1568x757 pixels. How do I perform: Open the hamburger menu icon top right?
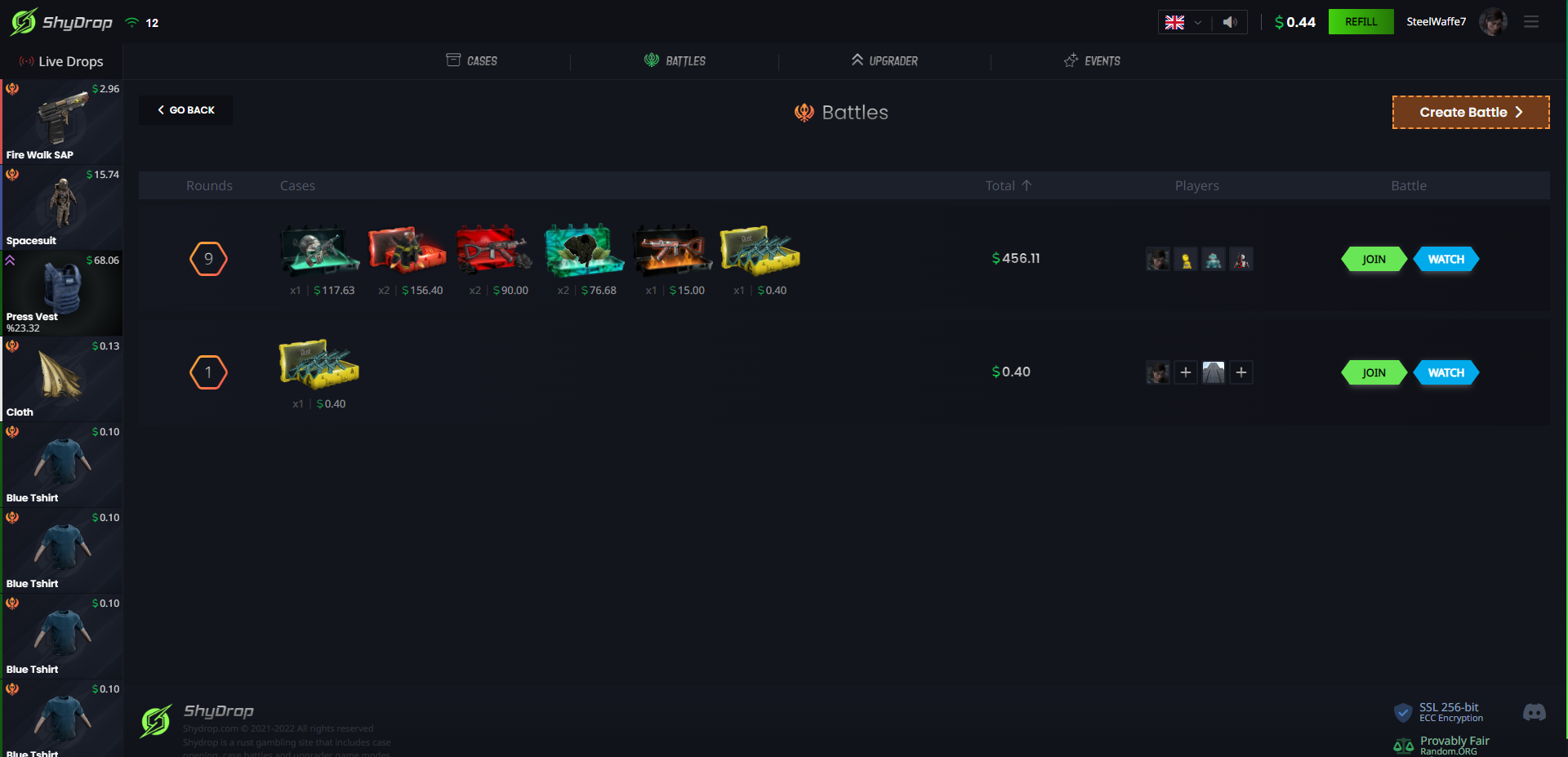(1532, 22)
